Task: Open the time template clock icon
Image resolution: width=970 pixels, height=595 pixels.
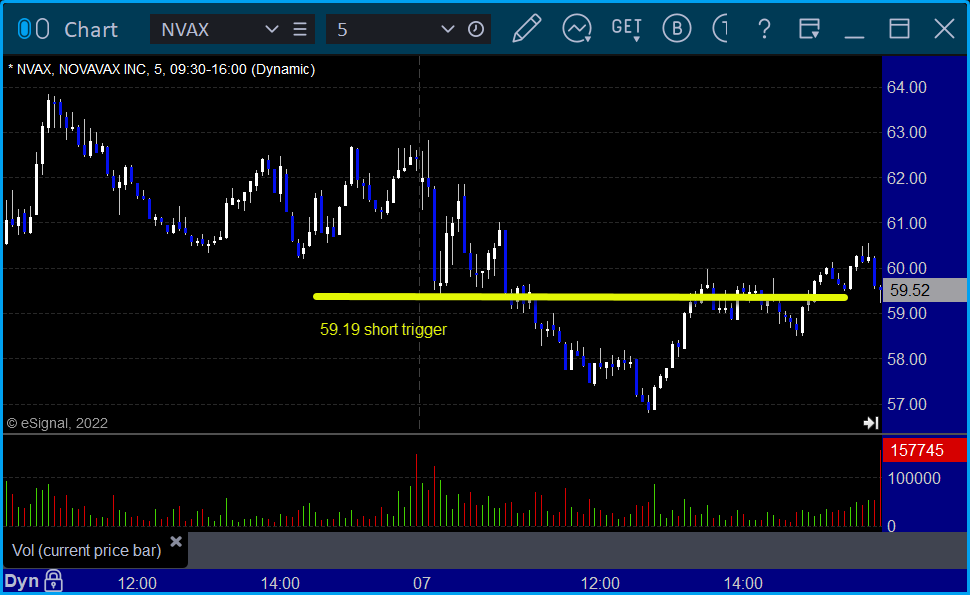Action: coord(476,29)
